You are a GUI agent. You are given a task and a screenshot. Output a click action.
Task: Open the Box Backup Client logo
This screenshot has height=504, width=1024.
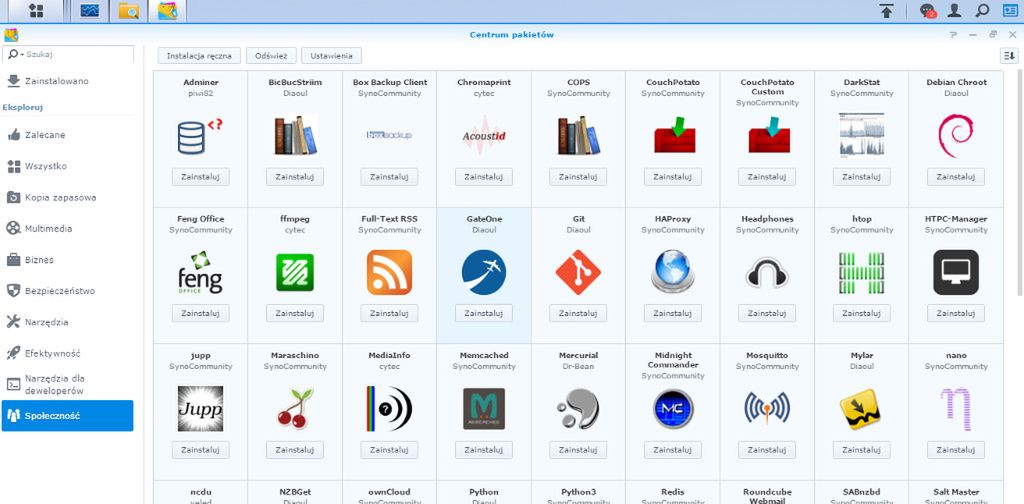(389, 135)
